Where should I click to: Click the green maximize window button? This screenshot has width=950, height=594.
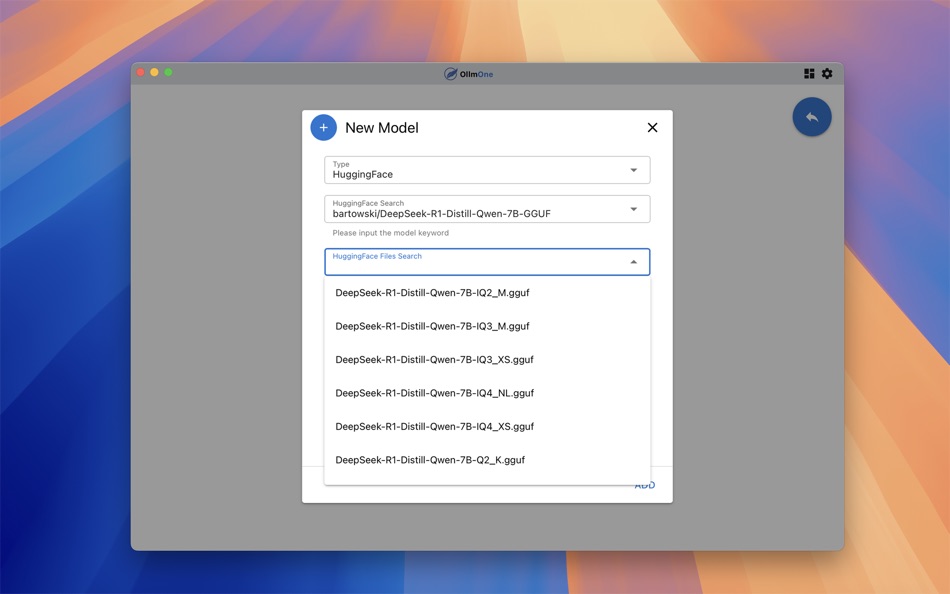click(x=168, y=72)
